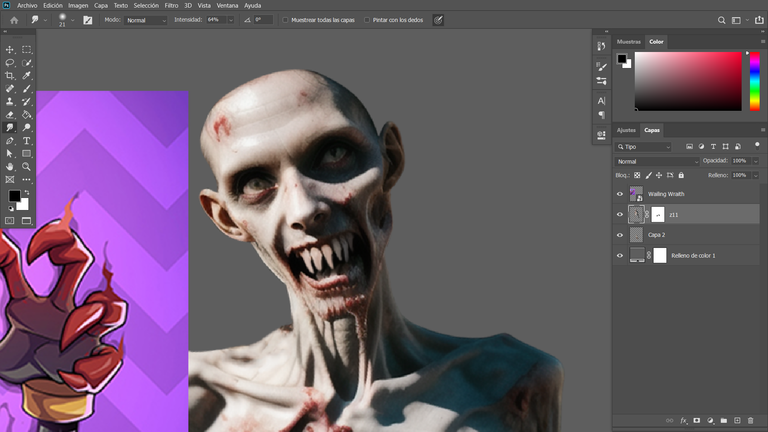Toggle Quick Mask mode
Screen dimensions: 768x432
click(9, 221)
